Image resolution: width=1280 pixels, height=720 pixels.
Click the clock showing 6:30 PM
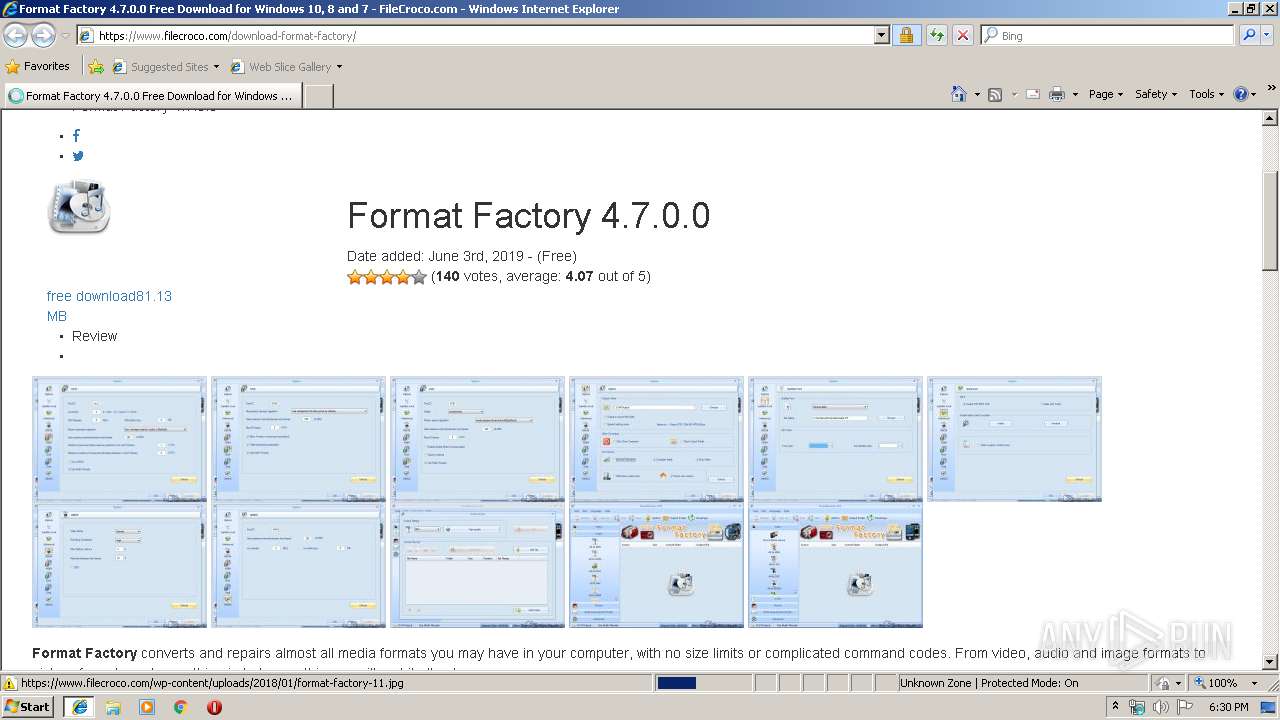click(x=1228, y=707)
